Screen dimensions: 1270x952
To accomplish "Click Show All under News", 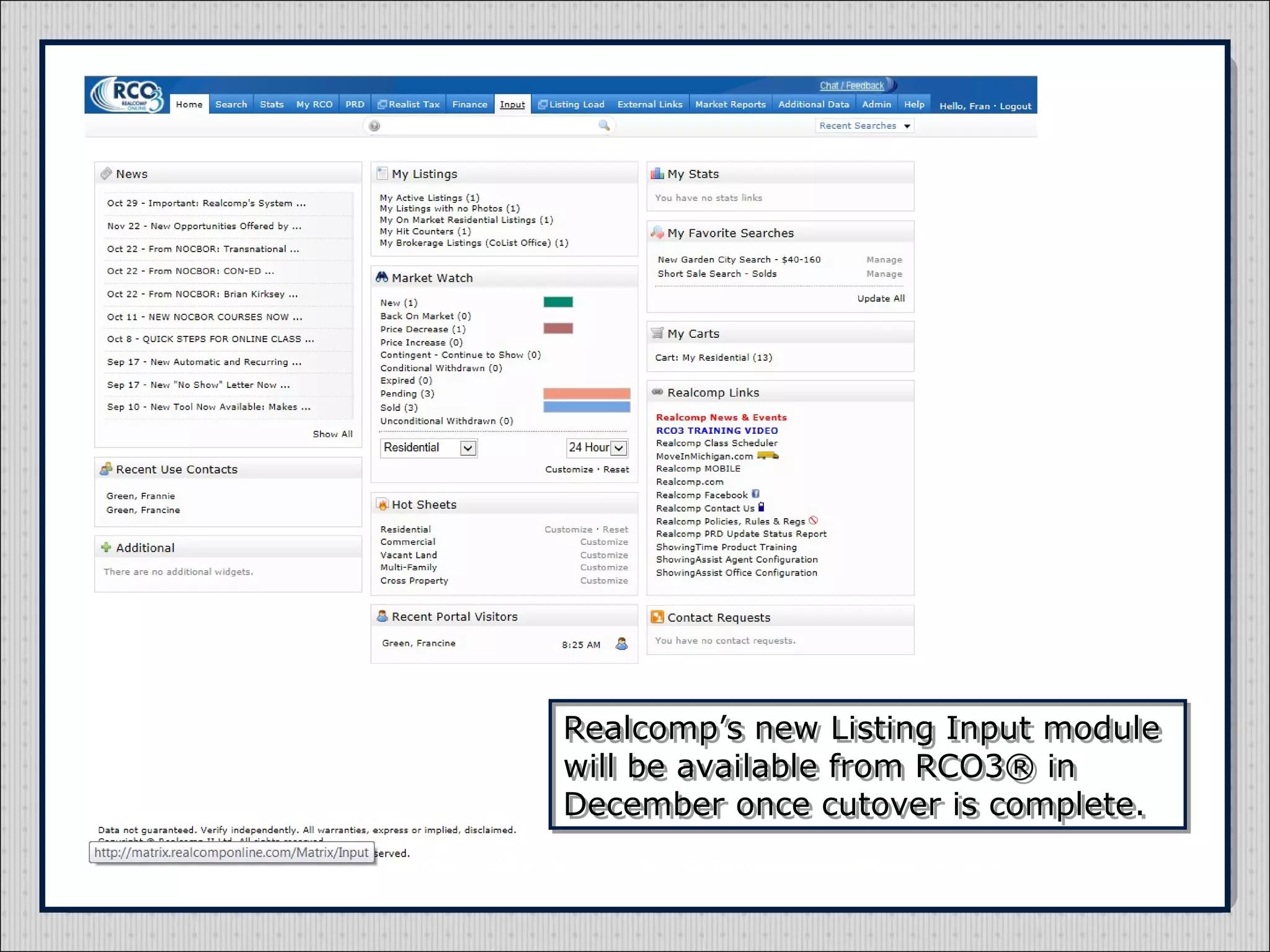I will click(332, 434).
